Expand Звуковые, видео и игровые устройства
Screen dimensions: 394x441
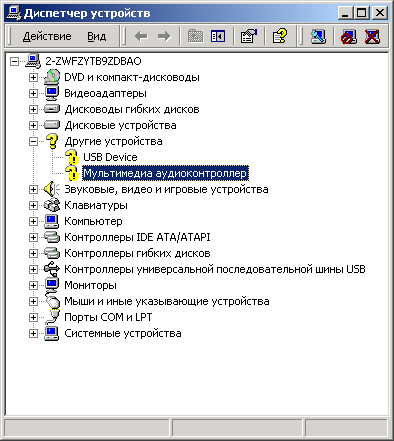click(33, 189)
